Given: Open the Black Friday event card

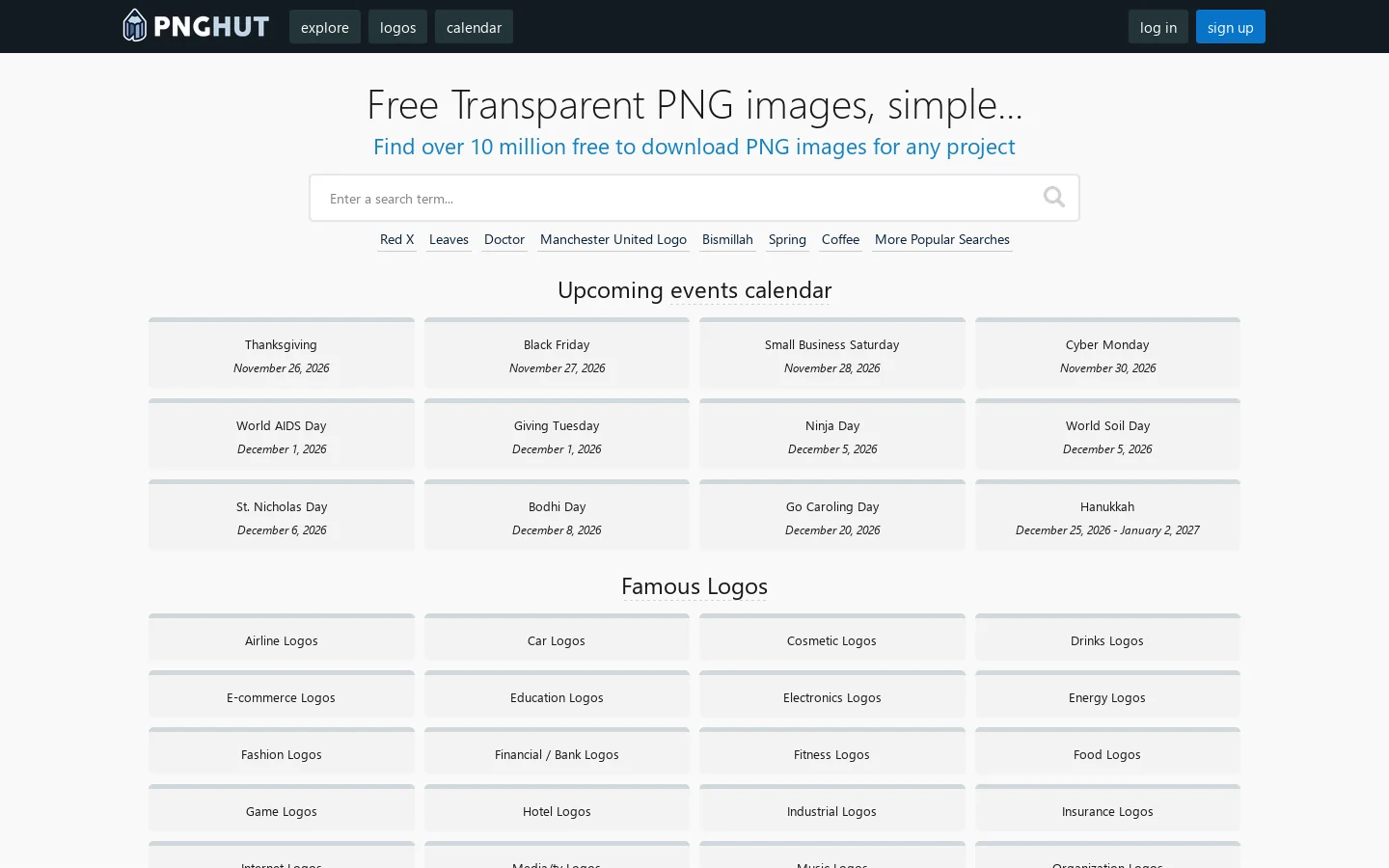Looking at the screenshot, I should point(557,353).
